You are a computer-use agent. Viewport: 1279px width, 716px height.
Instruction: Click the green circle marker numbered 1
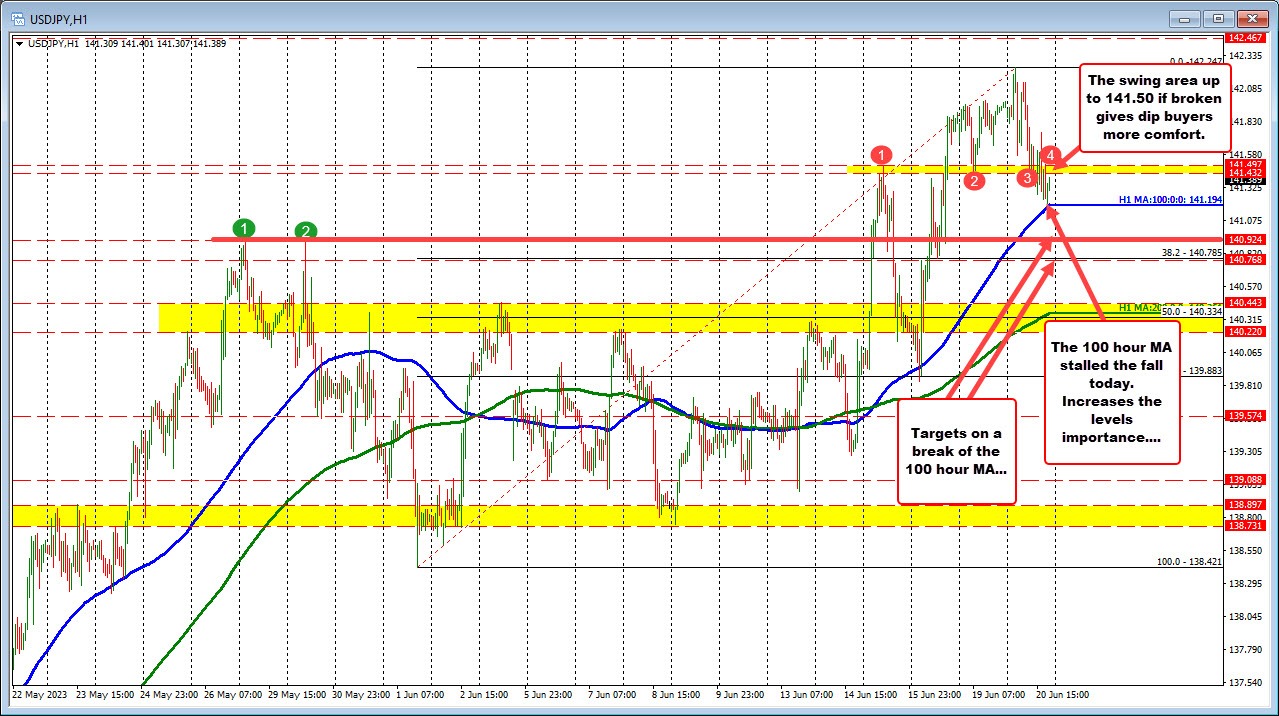241,226
